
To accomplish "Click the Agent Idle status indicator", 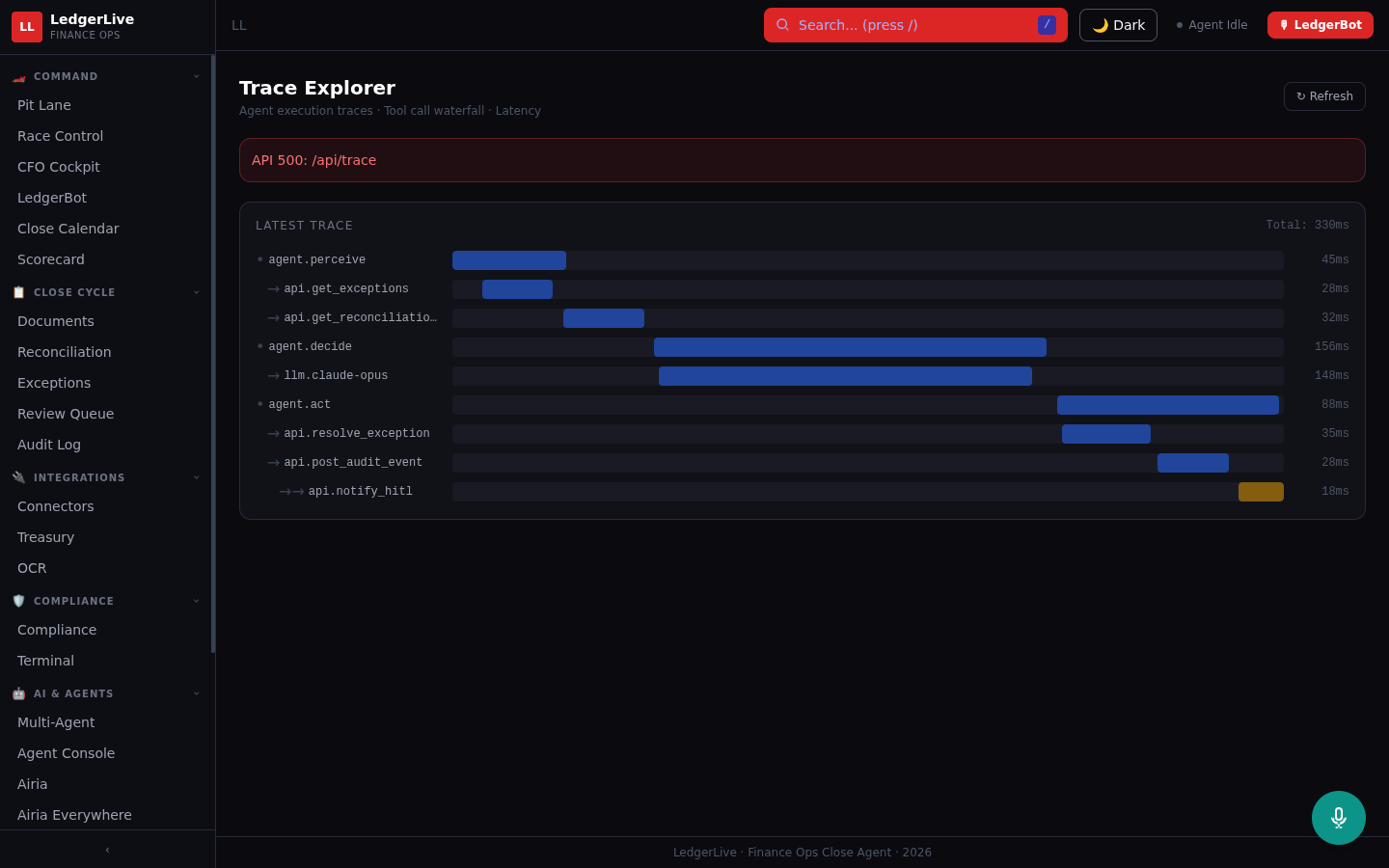I will tap(1212, 25).
